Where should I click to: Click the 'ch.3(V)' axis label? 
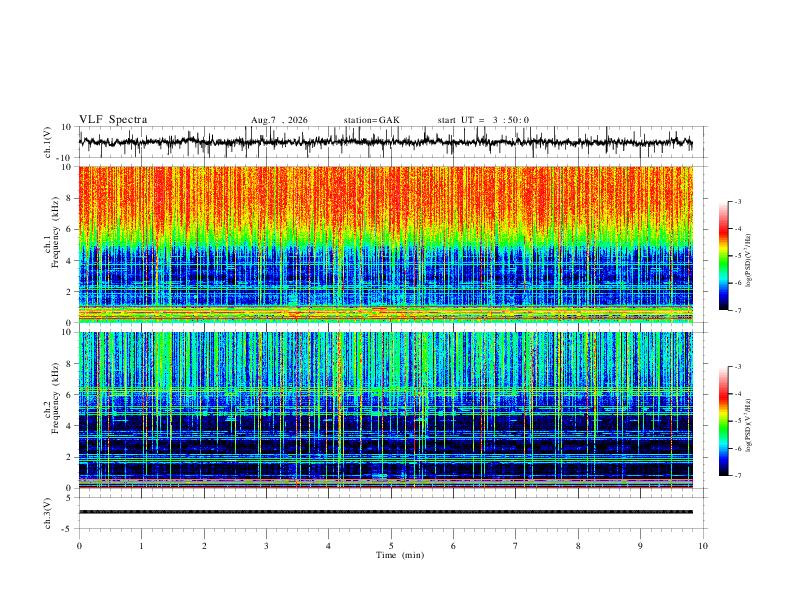click(48, 513)
